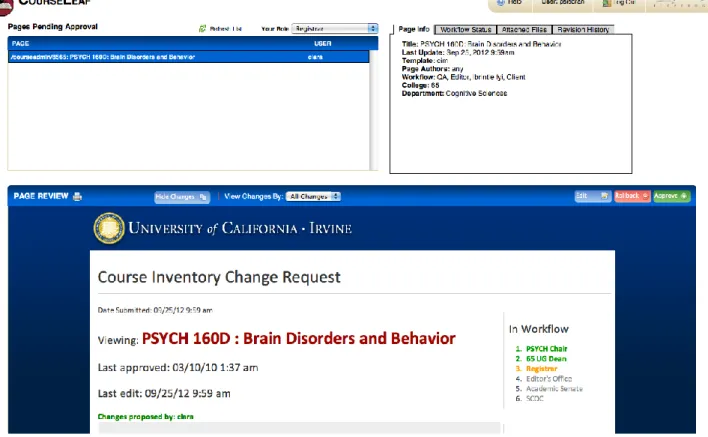
Task: Click the Refresh List icon
Action: pos(202,29)
